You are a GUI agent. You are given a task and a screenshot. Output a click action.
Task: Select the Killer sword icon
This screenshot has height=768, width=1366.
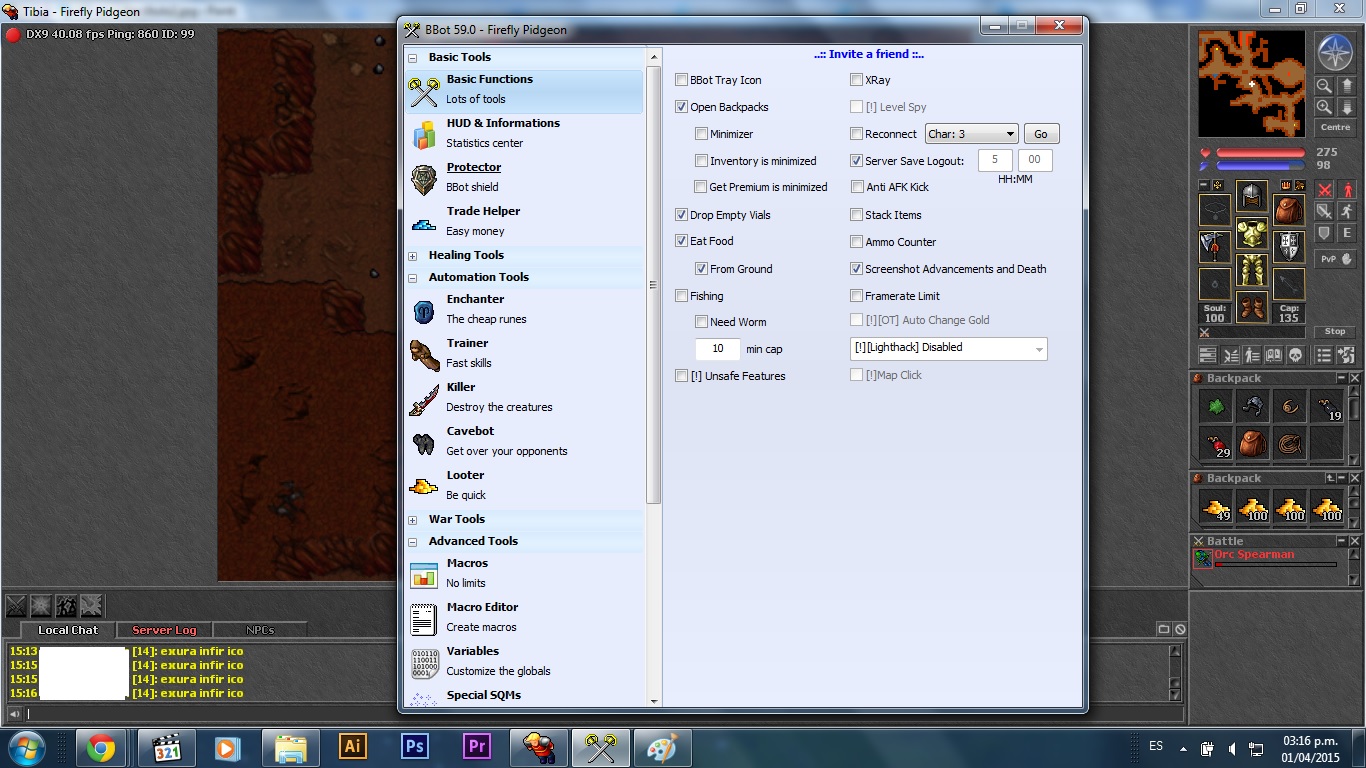[x=424, y=398]
